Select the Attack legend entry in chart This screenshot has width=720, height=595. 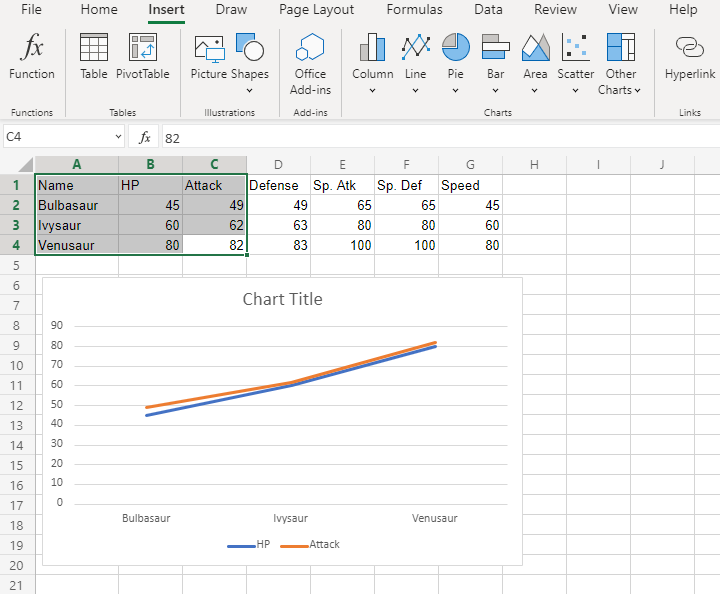tap(323, 545)
